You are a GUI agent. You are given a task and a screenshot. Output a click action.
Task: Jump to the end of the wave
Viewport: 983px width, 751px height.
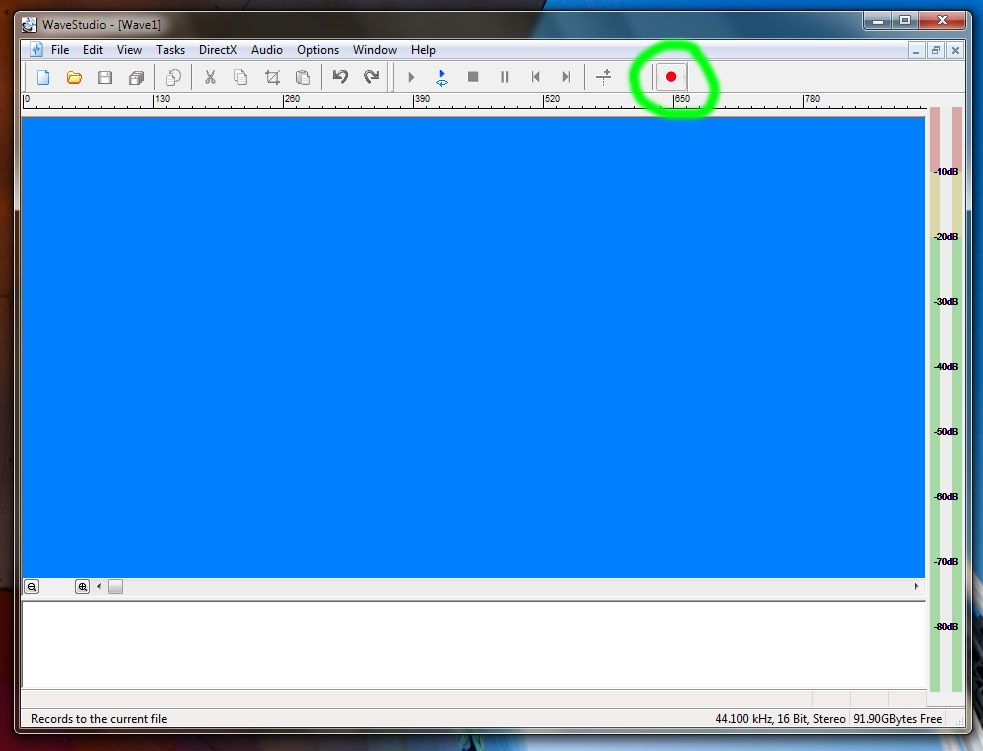pos(567,77)
